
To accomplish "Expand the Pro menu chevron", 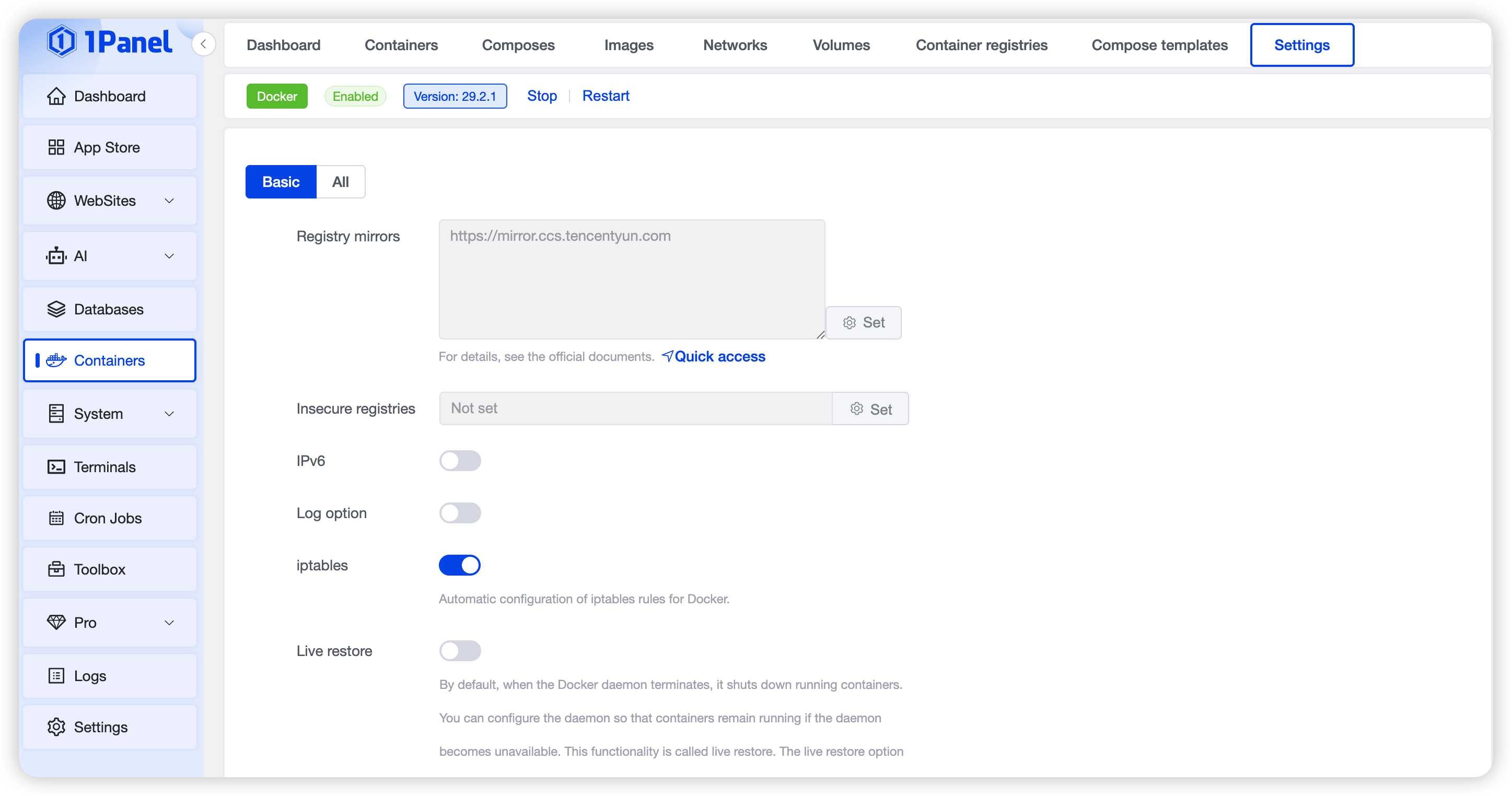I will [x=169, y=623].
